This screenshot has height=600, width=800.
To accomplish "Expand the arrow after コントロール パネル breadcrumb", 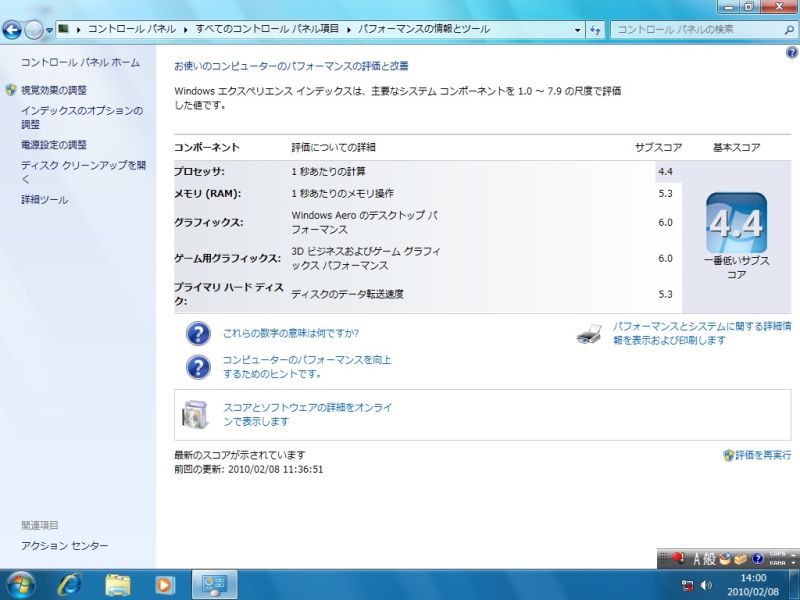I will pos(186,30).
